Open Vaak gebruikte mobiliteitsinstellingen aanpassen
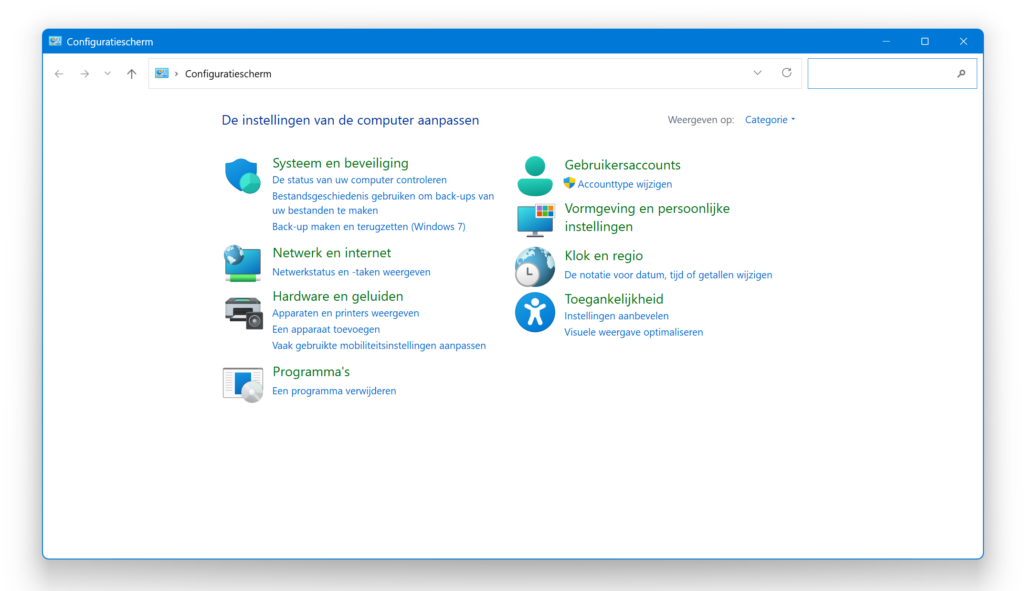1024x591 pixels. click(379, 345)
